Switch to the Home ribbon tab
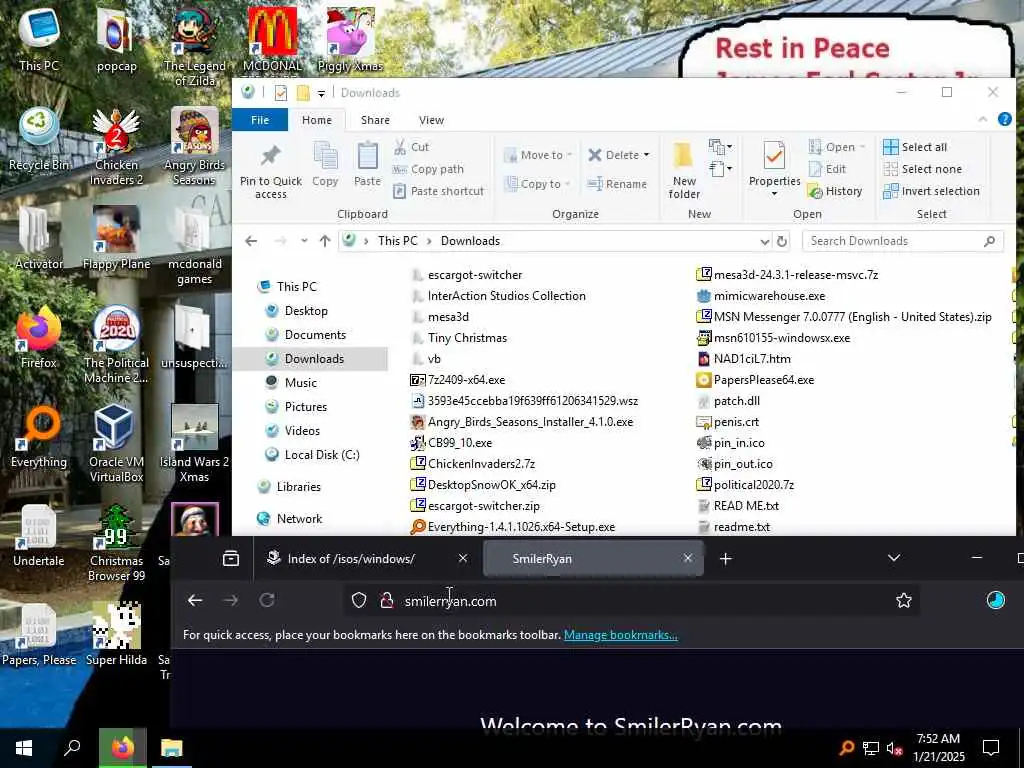 point(317,120)
